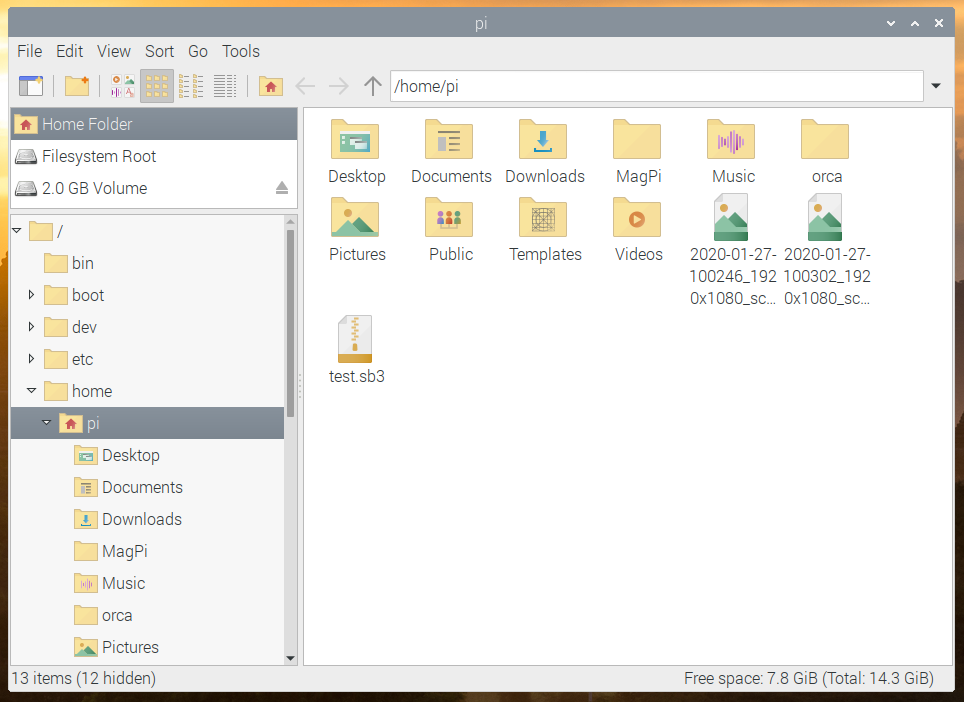Create a new folder using the toolbar icon
Viewport: 964px width, 702px height.
[77, 86]
